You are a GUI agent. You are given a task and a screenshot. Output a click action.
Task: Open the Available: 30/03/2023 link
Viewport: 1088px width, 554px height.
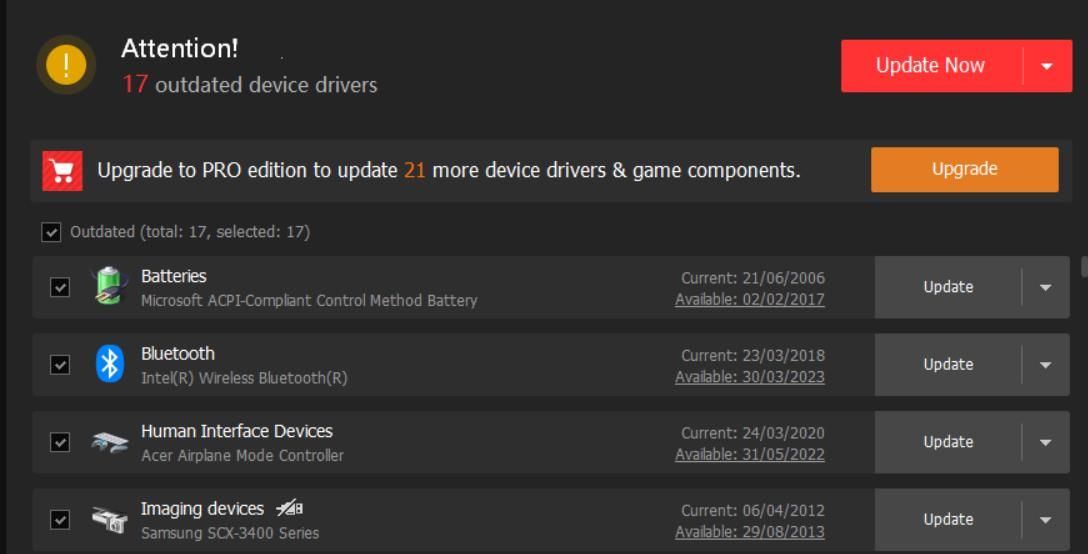click(749, 377)
